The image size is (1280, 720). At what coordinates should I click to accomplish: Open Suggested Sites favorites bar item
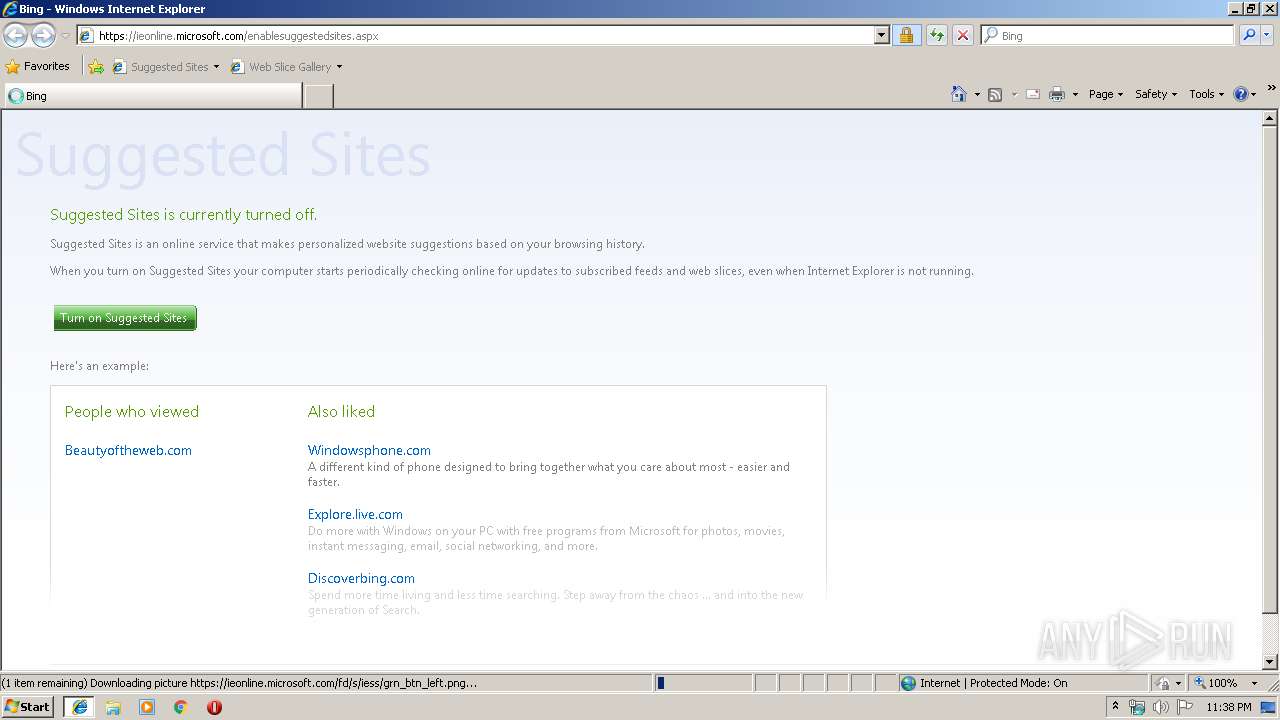pos(165,67)
